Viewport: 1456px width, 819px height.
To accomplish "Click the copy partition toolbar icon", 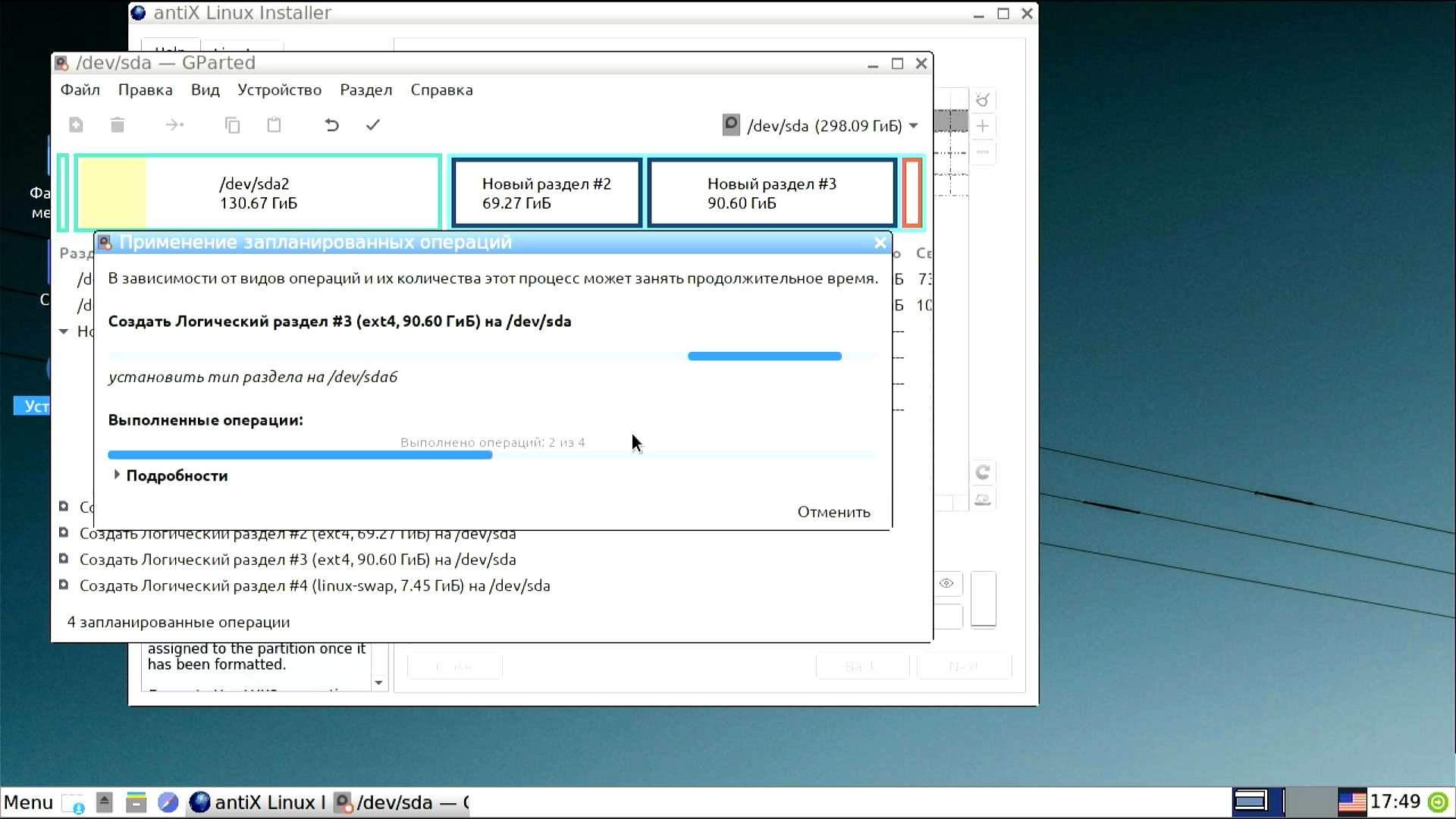I will point(233,125).
